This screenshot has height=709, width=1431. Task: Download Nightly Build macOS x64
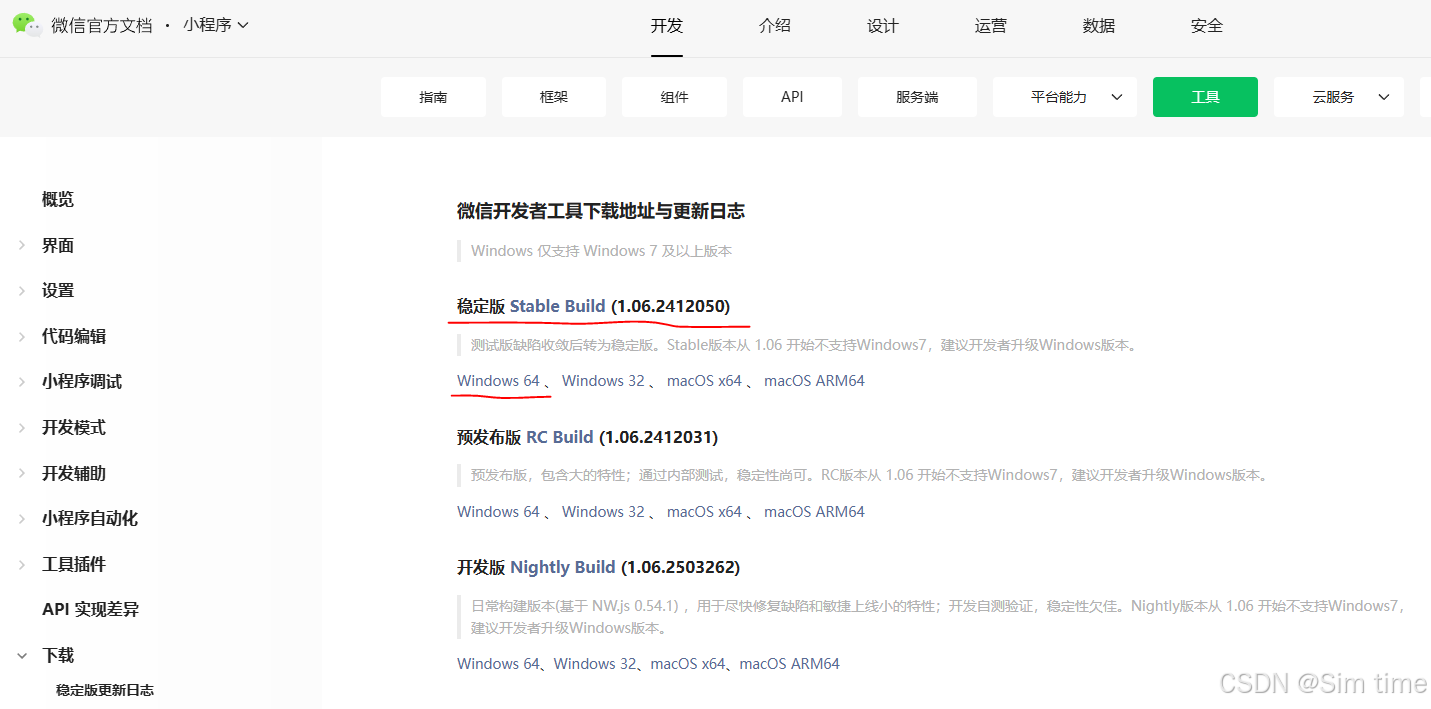click(x=688, y=664)
